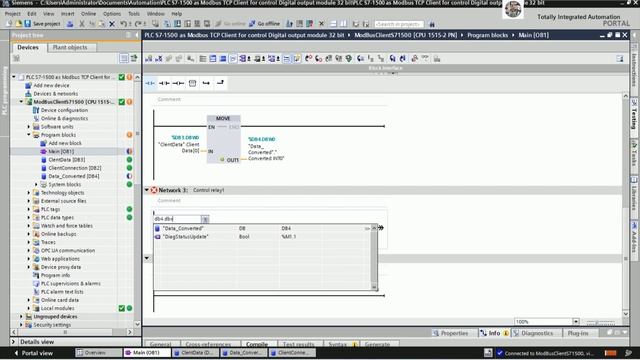Click the Cut scissors icon
640x360 pixels.
[x=82, y=24]
